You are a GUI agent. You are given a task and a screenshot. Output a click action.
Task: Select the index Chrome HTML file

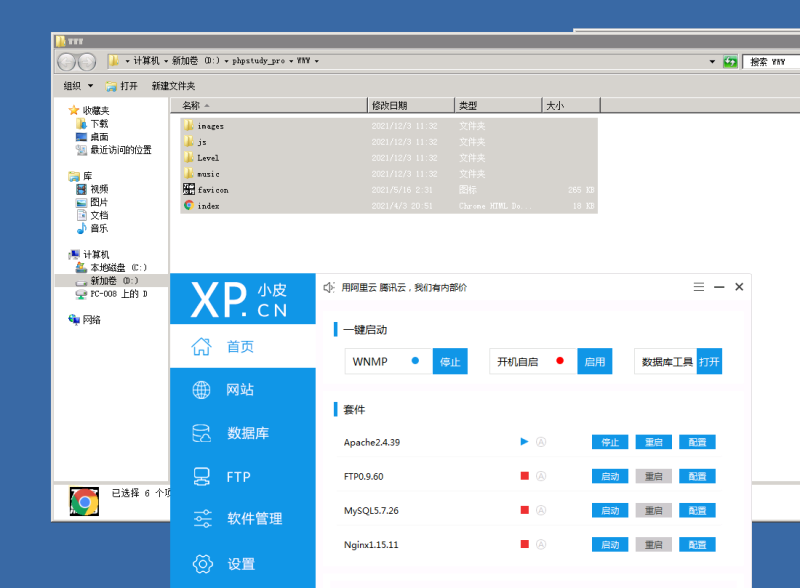(x=389, y=206)
